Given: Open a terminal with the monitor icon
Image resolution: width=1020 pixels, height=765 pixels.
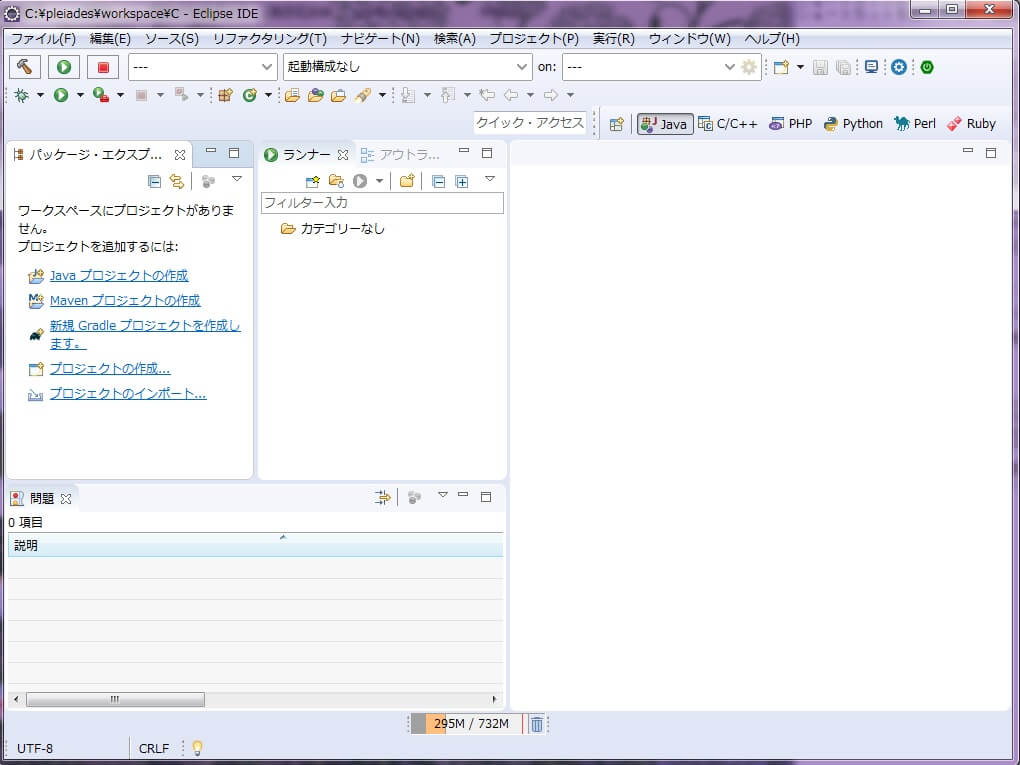Looking at the screenshot, I should coord(871,67).
